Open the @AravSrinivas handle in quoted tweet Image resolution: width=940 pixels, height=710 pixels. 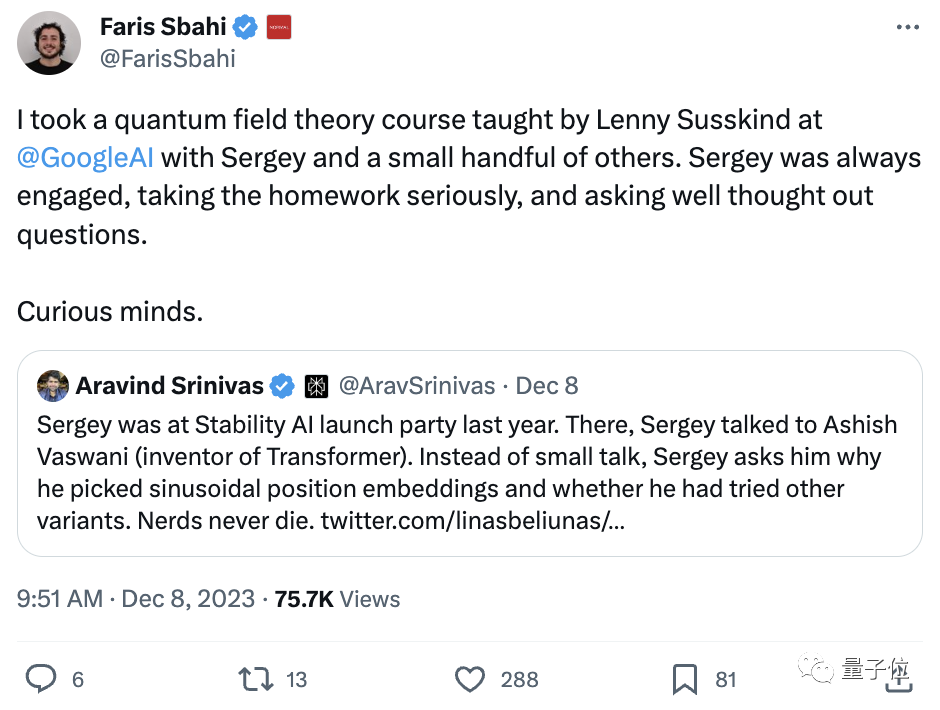[415, 386]
